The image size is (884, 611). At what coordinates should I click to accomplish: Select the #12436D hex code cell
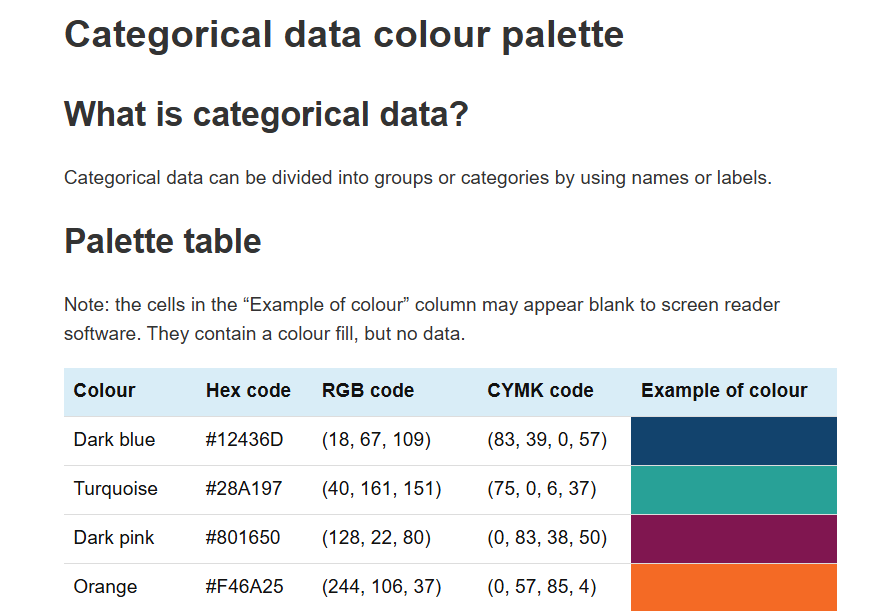245,440
